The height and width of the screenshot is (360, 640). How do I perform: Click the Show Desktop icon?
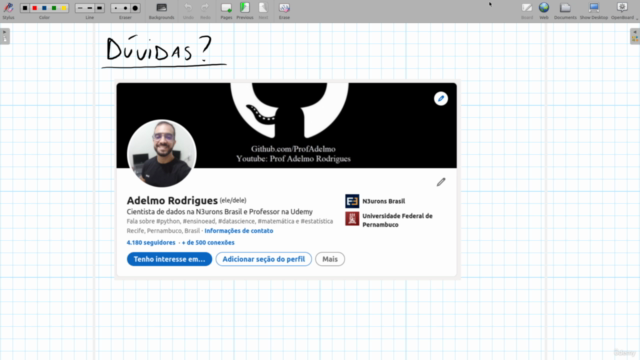pos(594,10)
